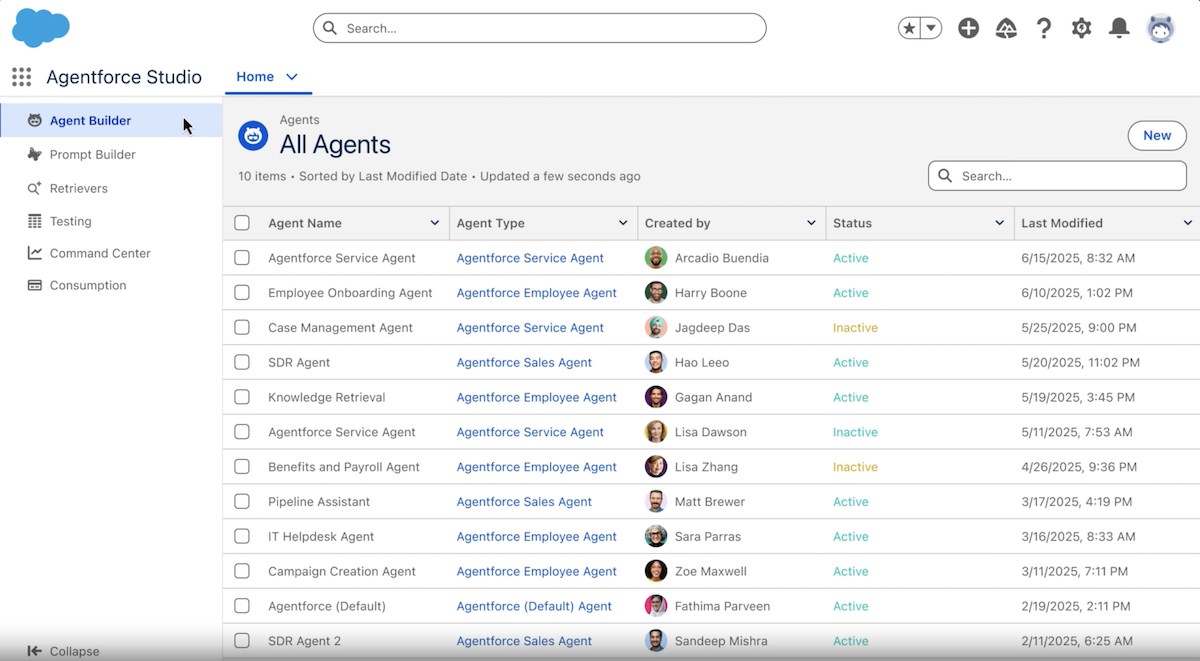
Task: Click the Salesforce cloud logo
Action: [41, 28]
